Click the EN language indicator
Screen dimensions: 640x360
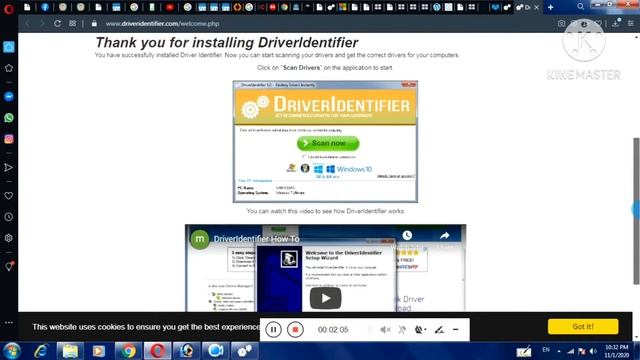coord(546,350)
